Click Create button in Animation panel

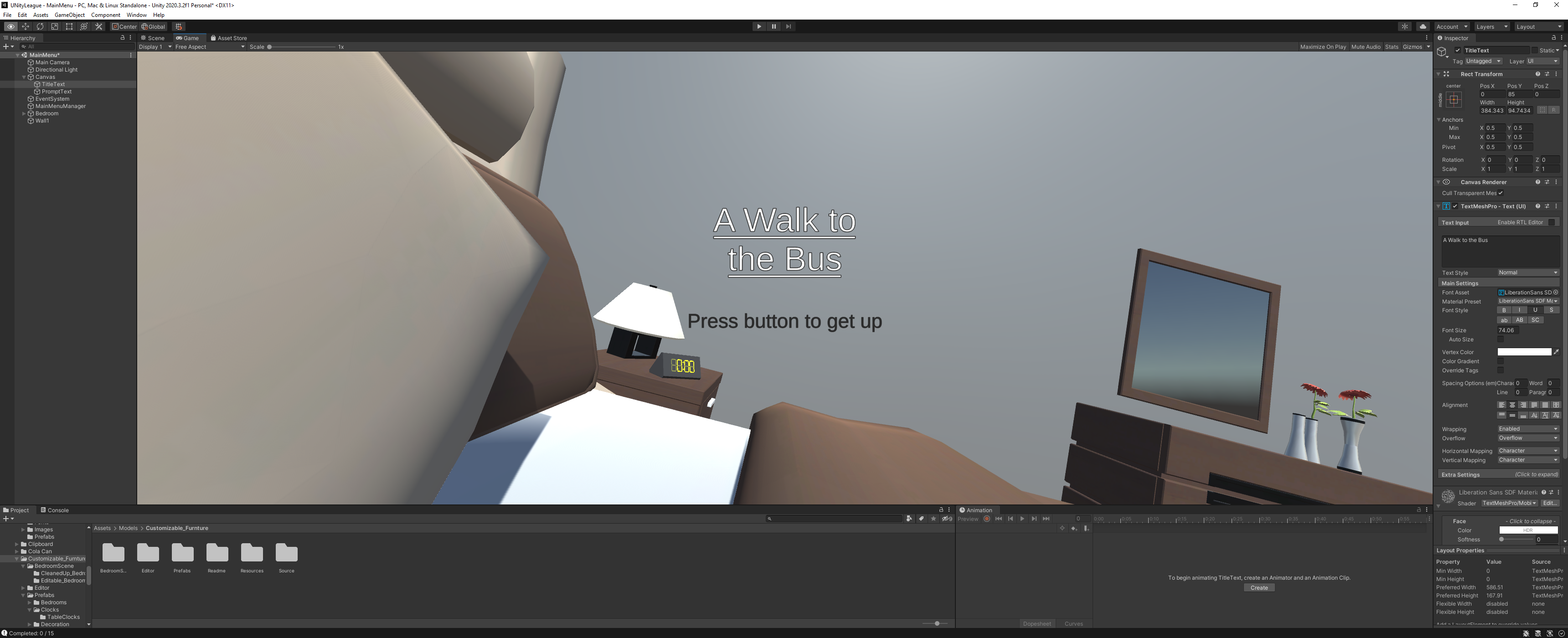pos(1259,588)
